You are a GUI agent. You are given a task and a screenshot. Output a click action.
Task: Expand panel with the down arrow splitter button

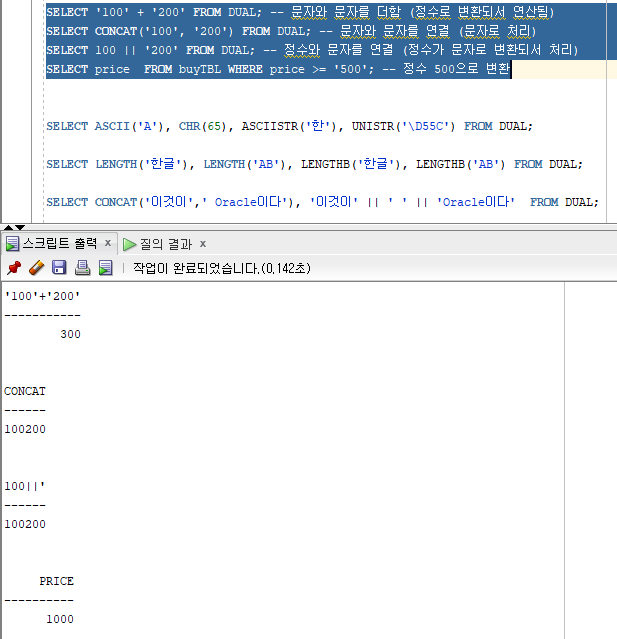(x=20, y=227)
